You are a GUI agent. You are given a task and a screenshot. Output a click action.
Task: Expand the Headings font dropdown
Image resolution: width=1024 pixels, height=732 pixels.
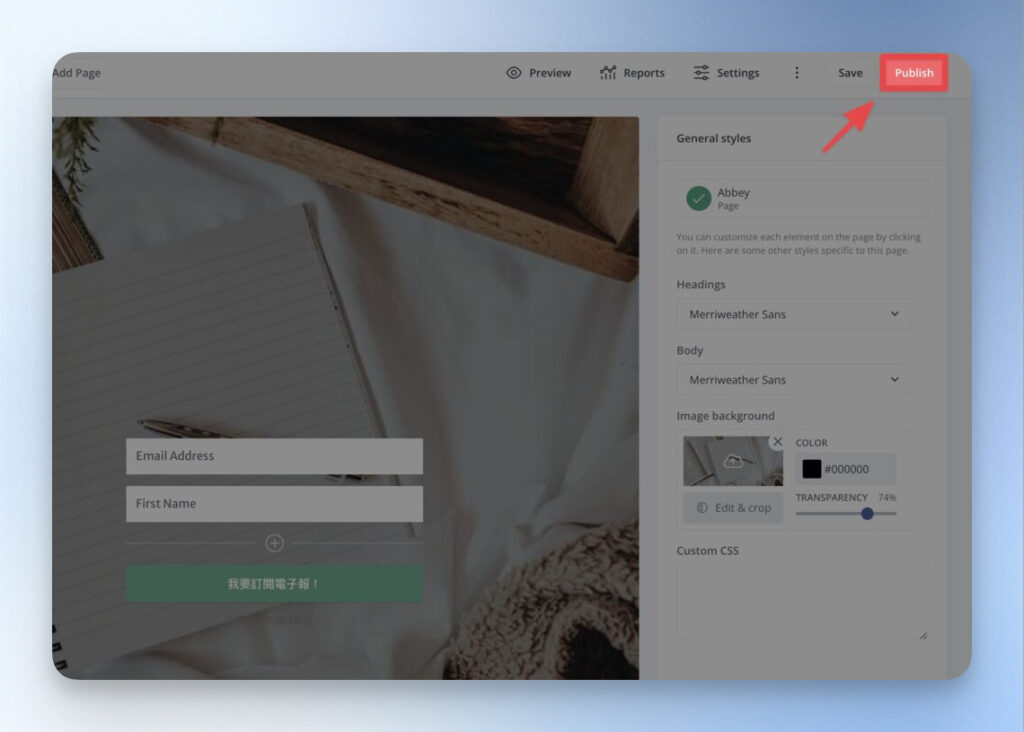[793, 314]
